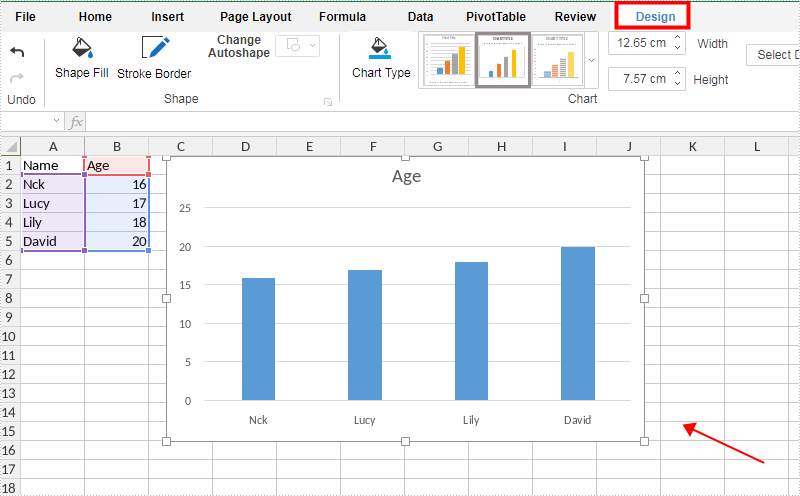Image resolution: width=800 pixels, height=496 pixels.
Task: Select row 17 header
Action: coord(9,469)
